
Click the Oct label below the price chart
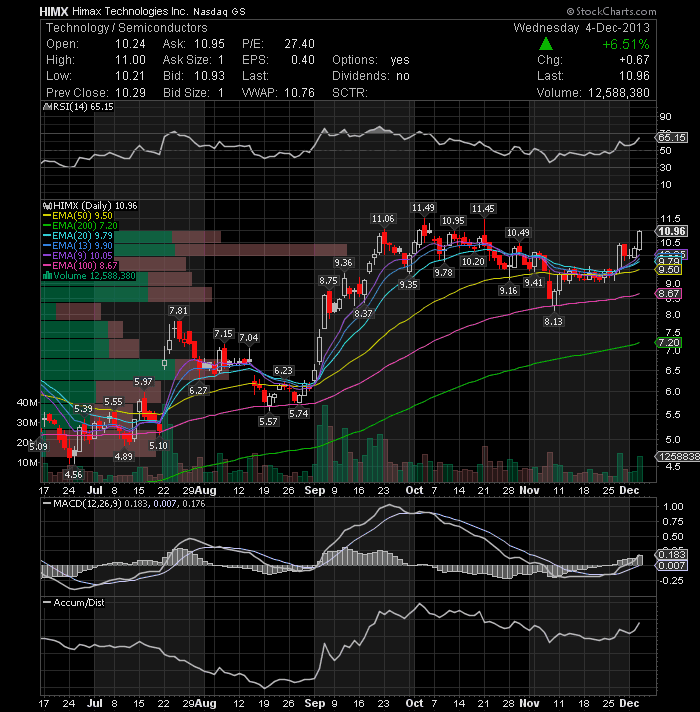(x=414, y=490)
